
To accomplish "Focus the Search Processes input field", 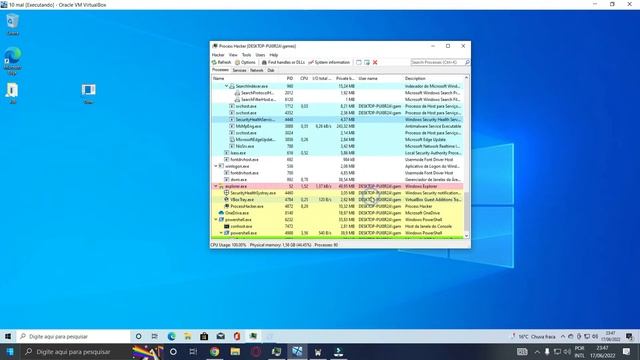I will point(437,62).
